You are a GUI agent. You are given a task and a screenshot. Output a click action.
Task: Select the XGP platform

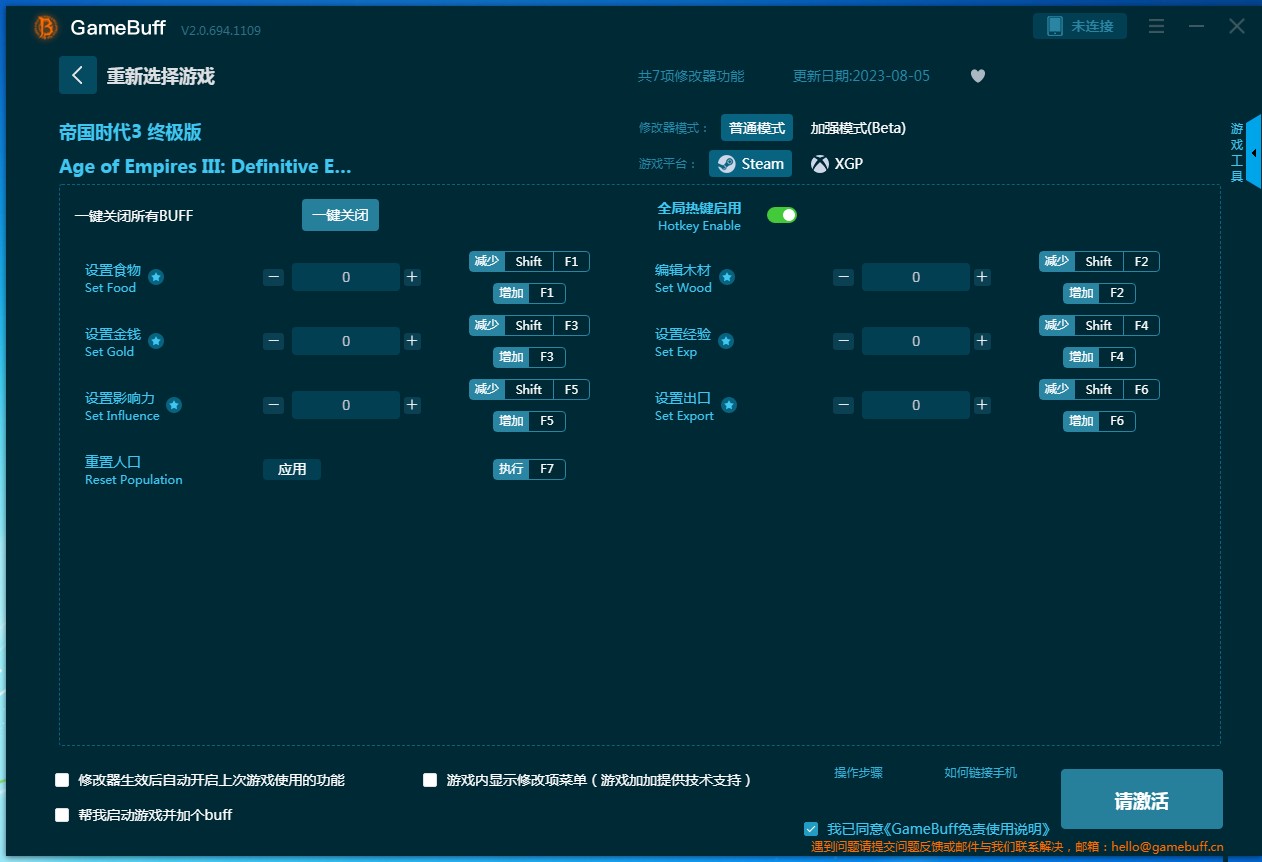[837, 164]
